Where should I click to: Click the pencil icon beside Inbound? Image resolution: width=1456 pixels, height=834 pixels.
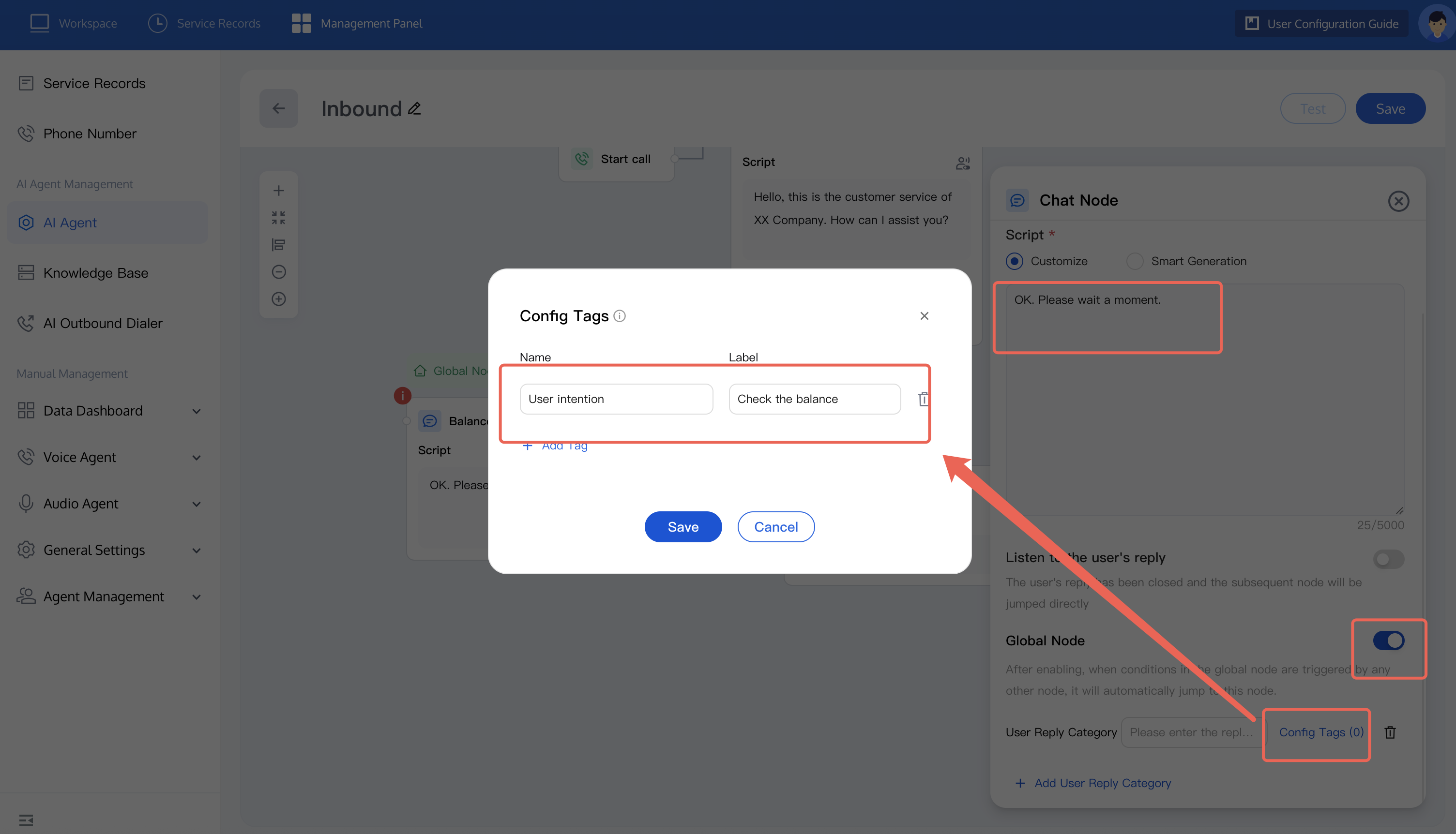coord(414,108)
